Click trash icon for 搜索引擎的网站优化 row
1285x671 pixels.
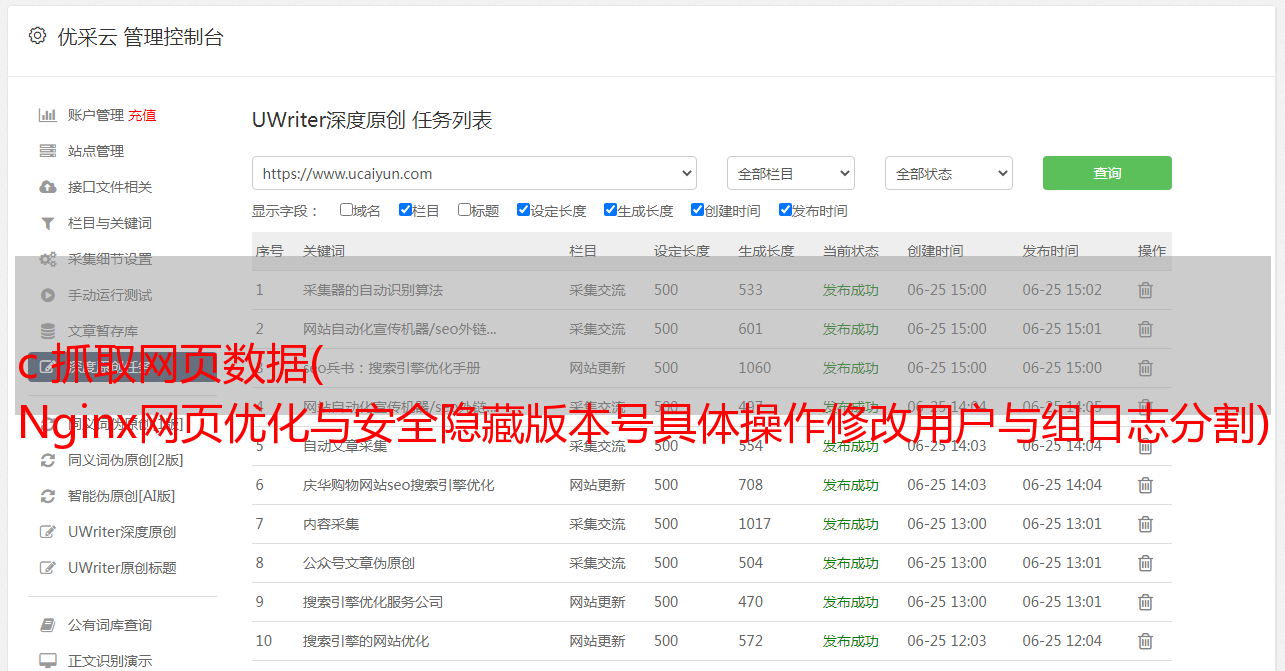click(x=1145, y=641)
